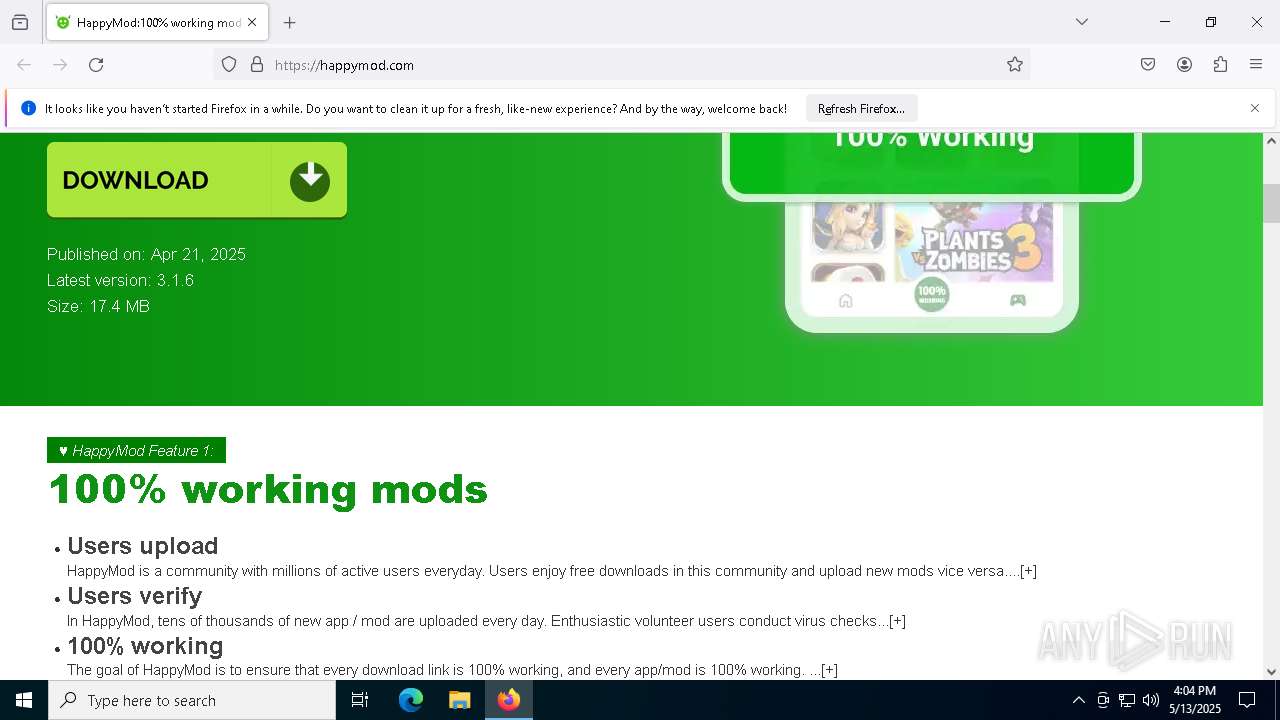This screenshot has width=1280, height=720.
Task: Show hidden system tray icons
Action: coord(1078,700)
